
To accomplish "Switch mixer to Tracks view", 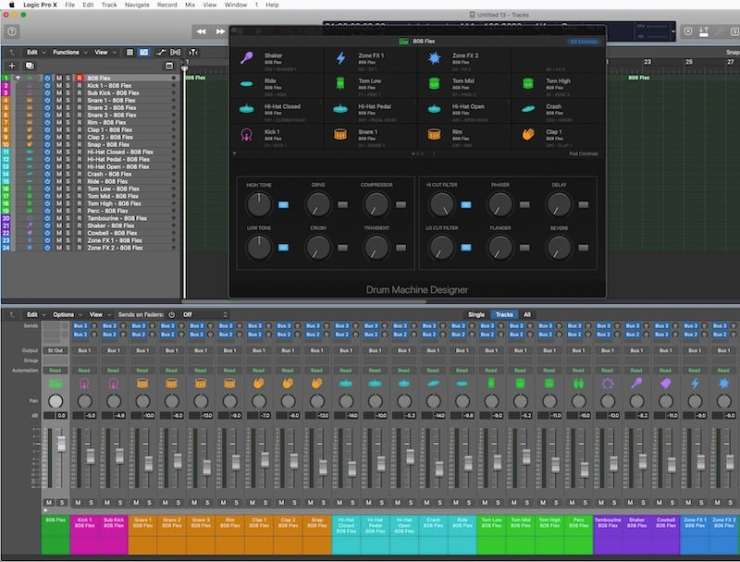I will (504, 315).
